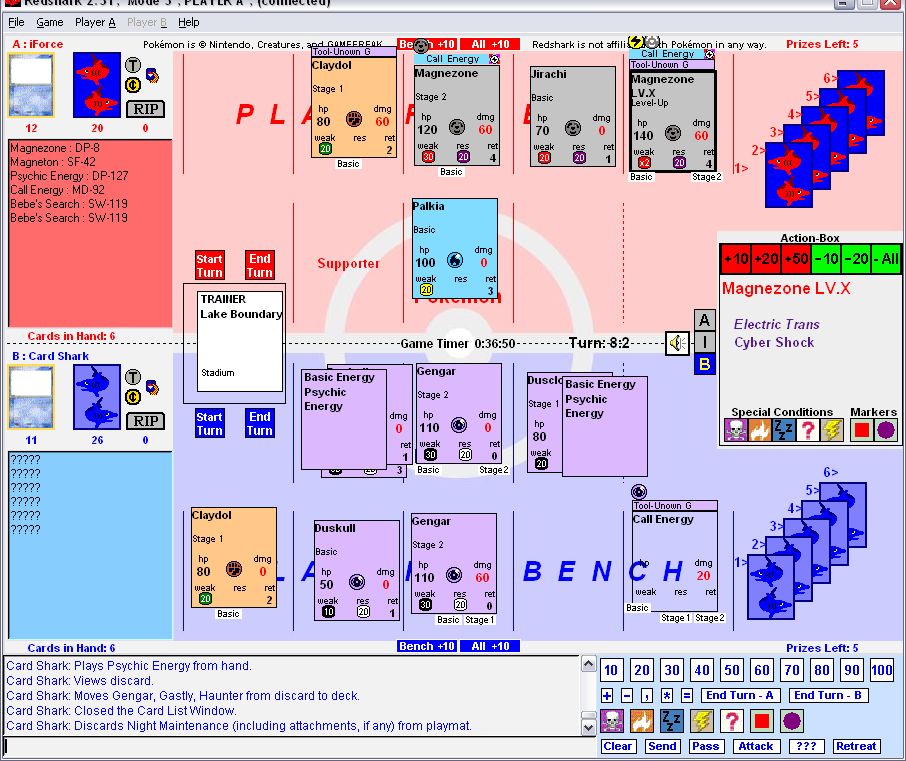The height and width of the screenshot is (761, 906).
Task: Click Player A's T trainer icon
Action: pyautogui.click(x=133, y=65)
